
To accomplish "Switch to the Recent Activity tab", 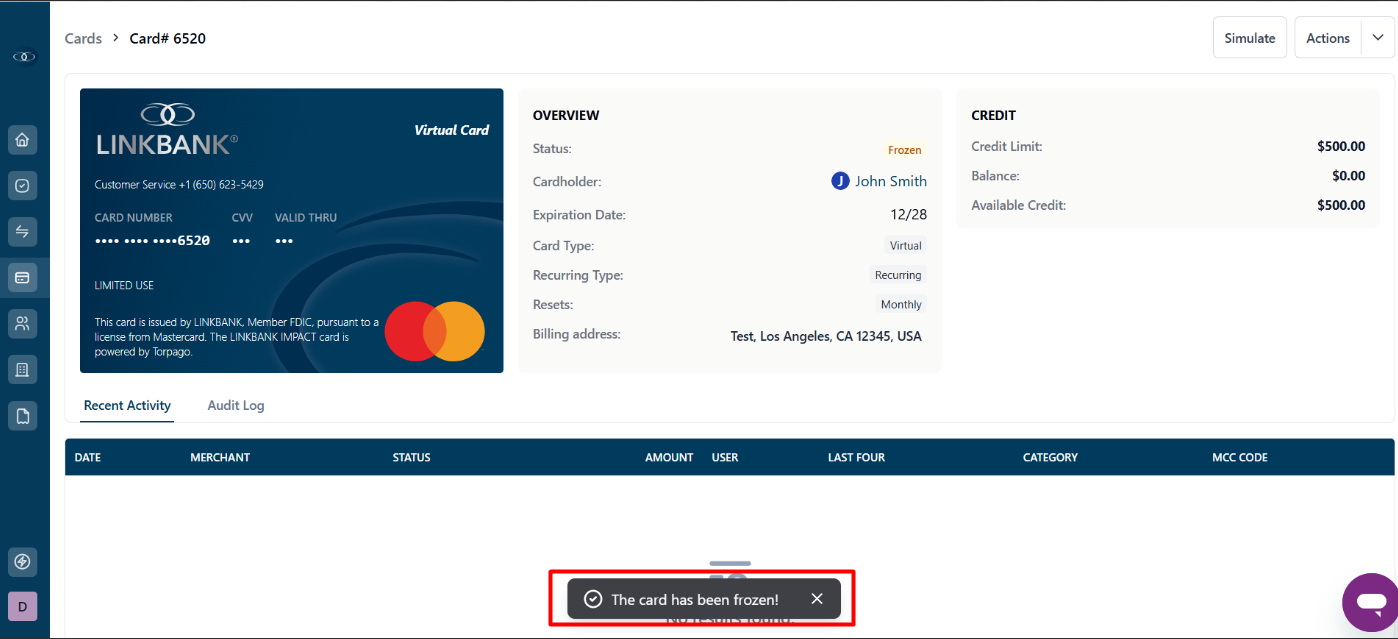I will [x=127, y=405].
